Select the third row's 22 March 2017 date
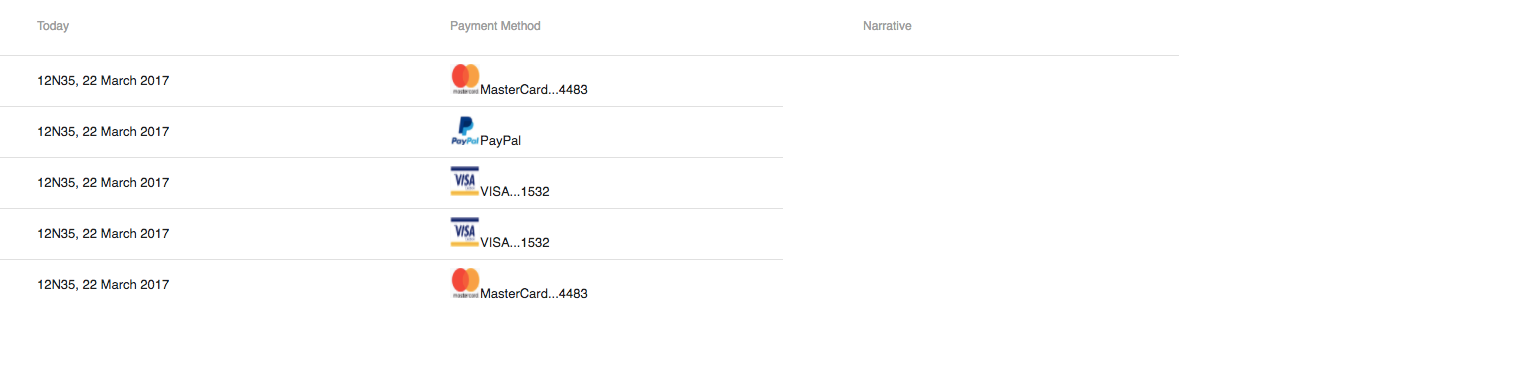 (126, 183)
